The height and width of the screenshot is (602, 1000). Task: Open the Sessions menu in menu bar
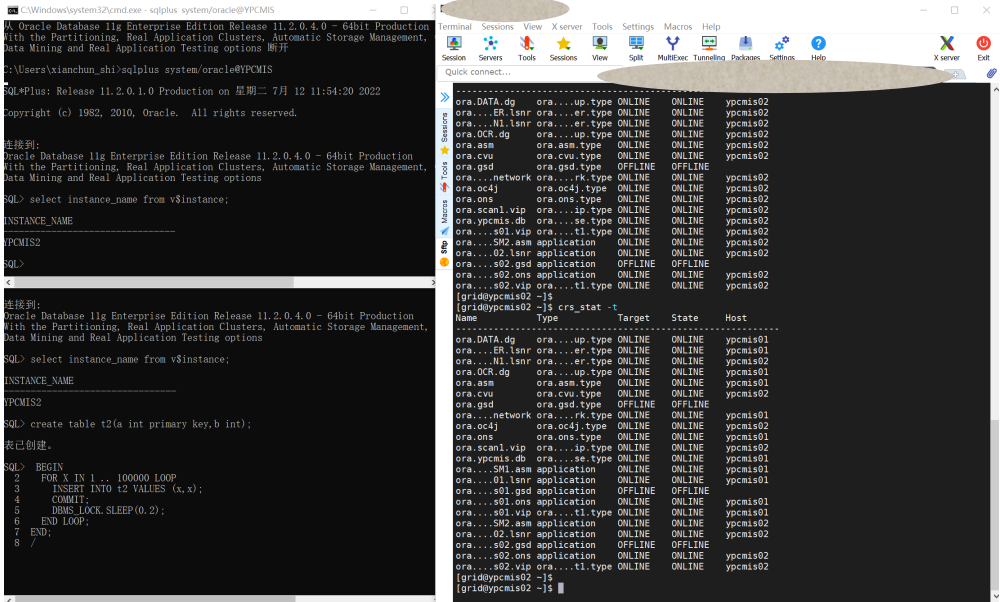497,27
